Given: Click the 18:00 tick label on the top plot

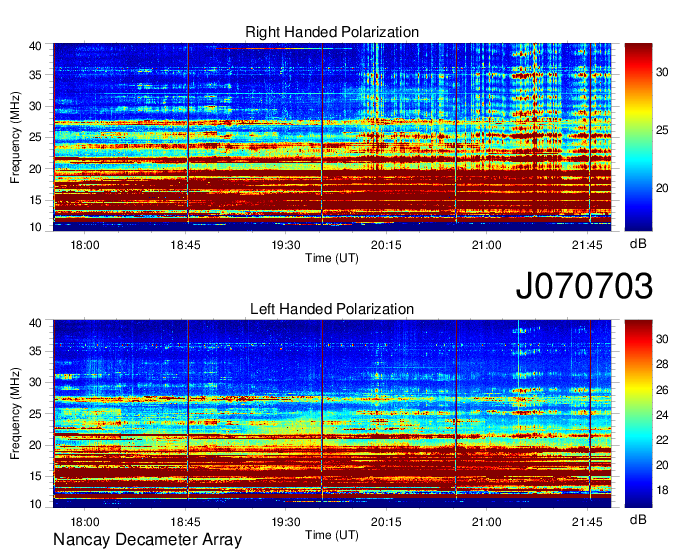Looking at the screenshot, I should tap(85, 245).
